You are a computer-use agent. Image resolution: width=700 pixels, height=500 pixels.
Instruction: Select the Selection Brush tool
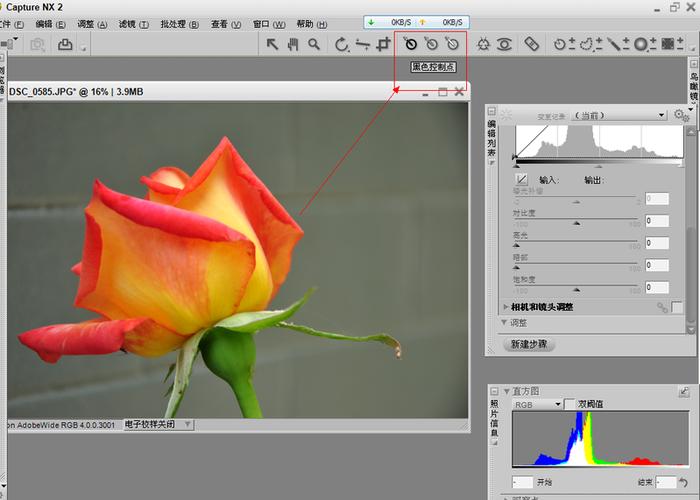point(613,44)
